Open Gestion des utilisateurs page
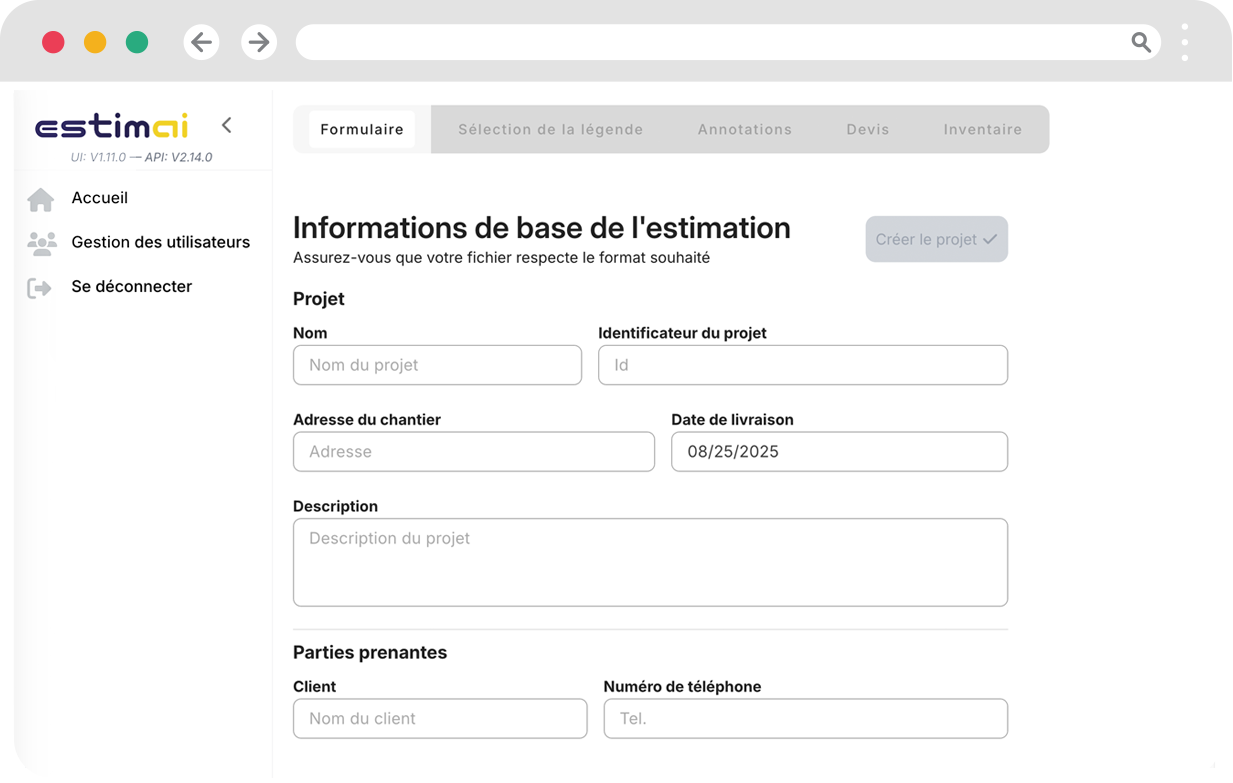 [x=161, y=242]
